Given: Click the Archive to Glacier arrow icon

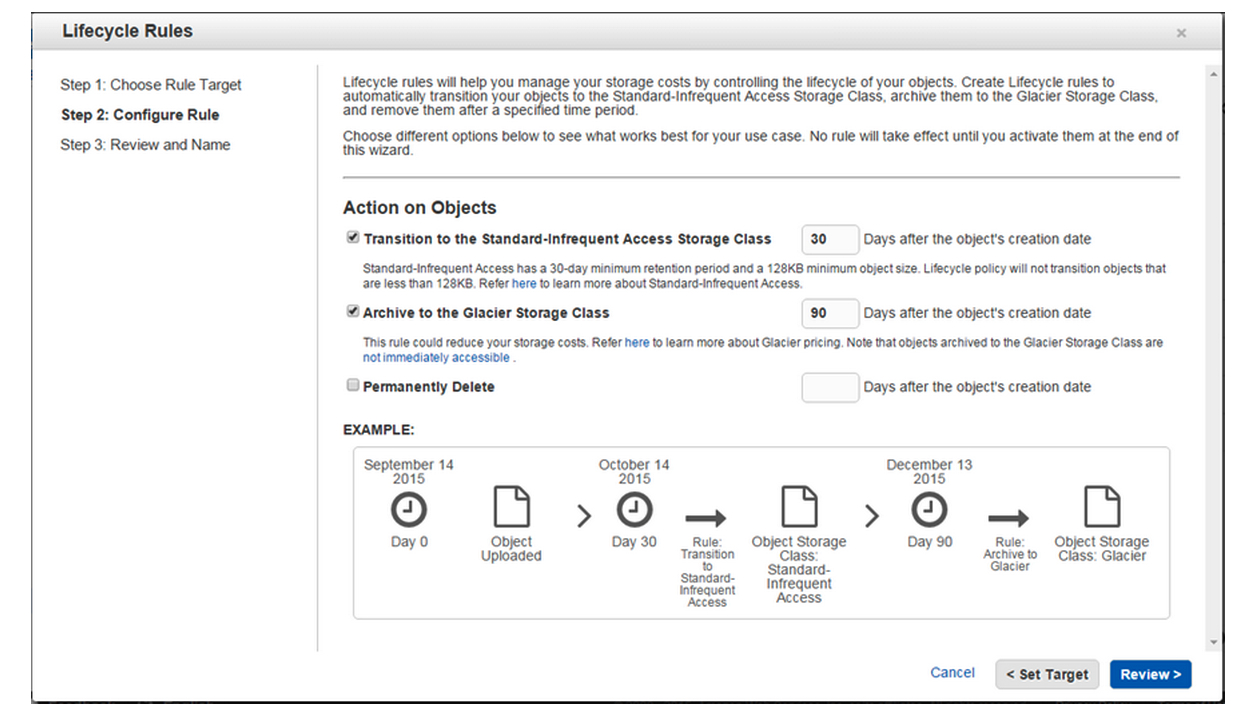Looking at the screenshot, I should tap(1008, 519).
